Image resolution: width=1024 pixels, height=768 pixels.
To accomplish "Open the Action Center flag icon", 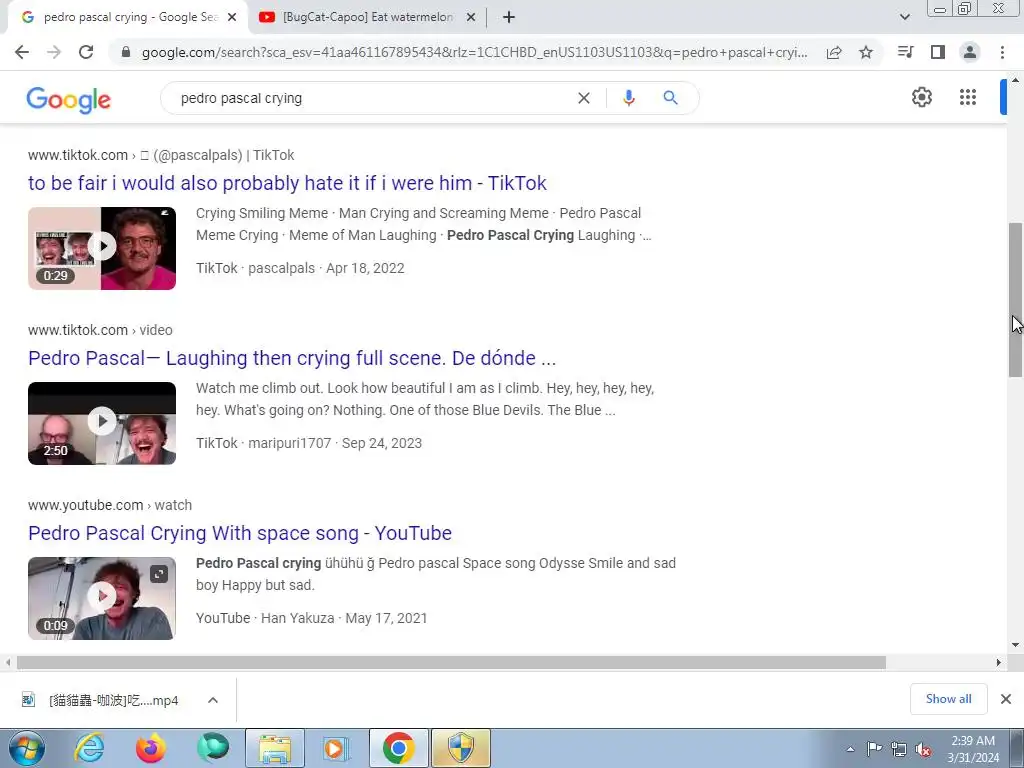I will point(874,749).
